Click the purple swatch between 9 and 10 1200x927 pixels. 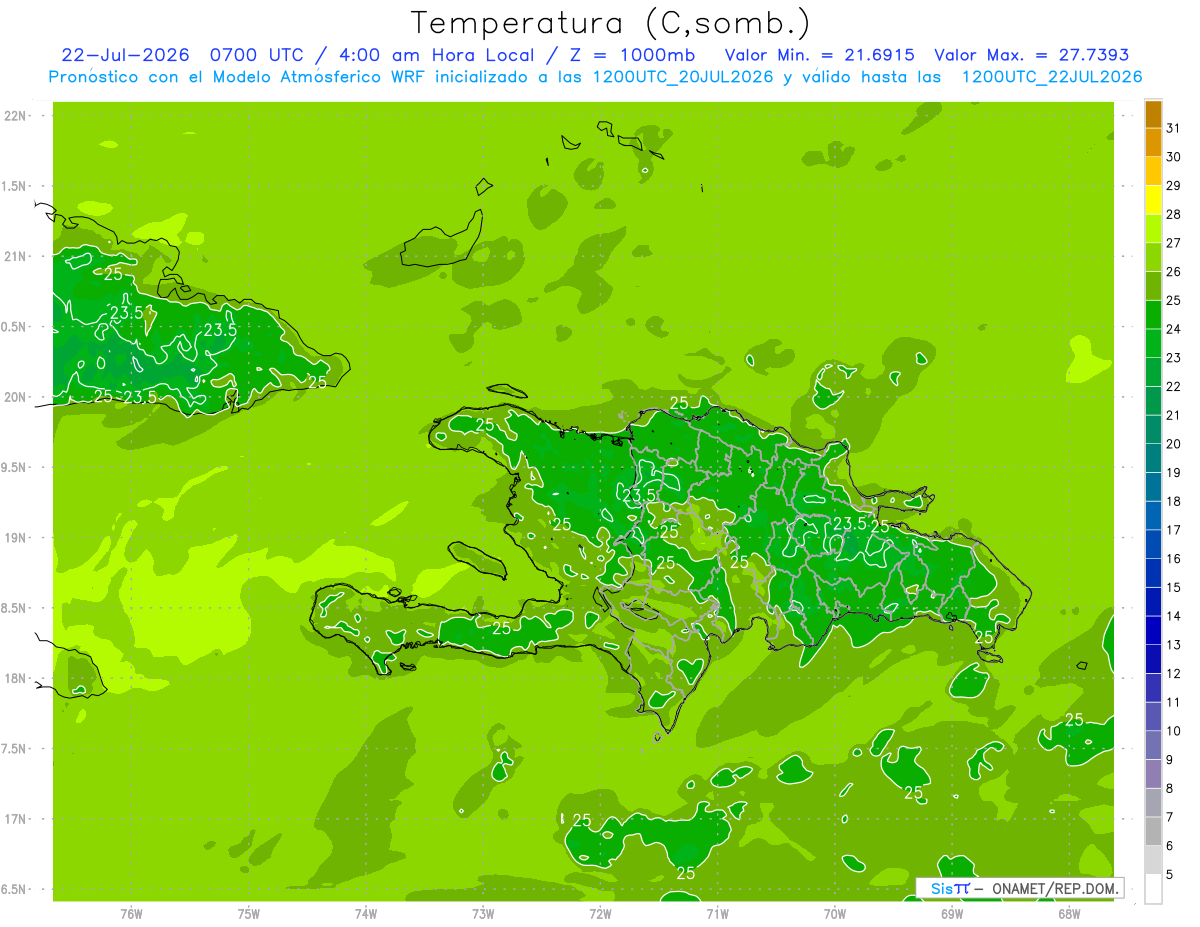point(1153,746)
